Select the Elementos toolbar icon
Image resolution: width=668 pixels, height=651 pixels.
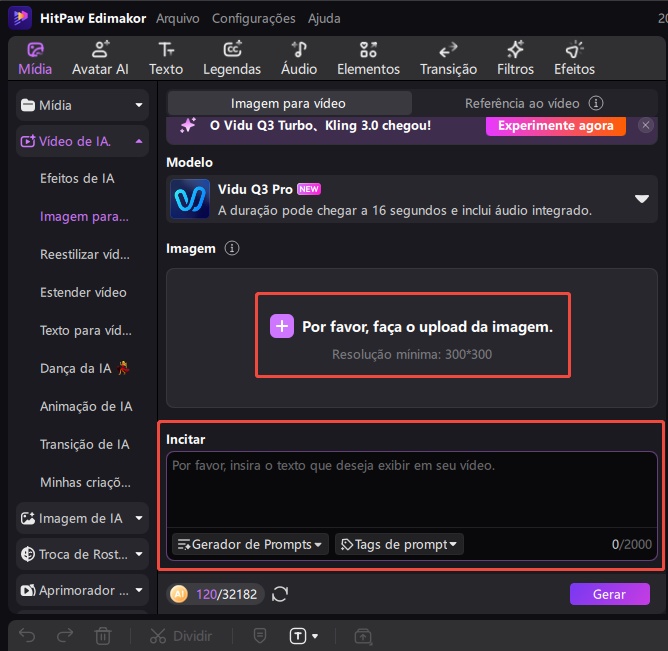click(x=368, y=58)
